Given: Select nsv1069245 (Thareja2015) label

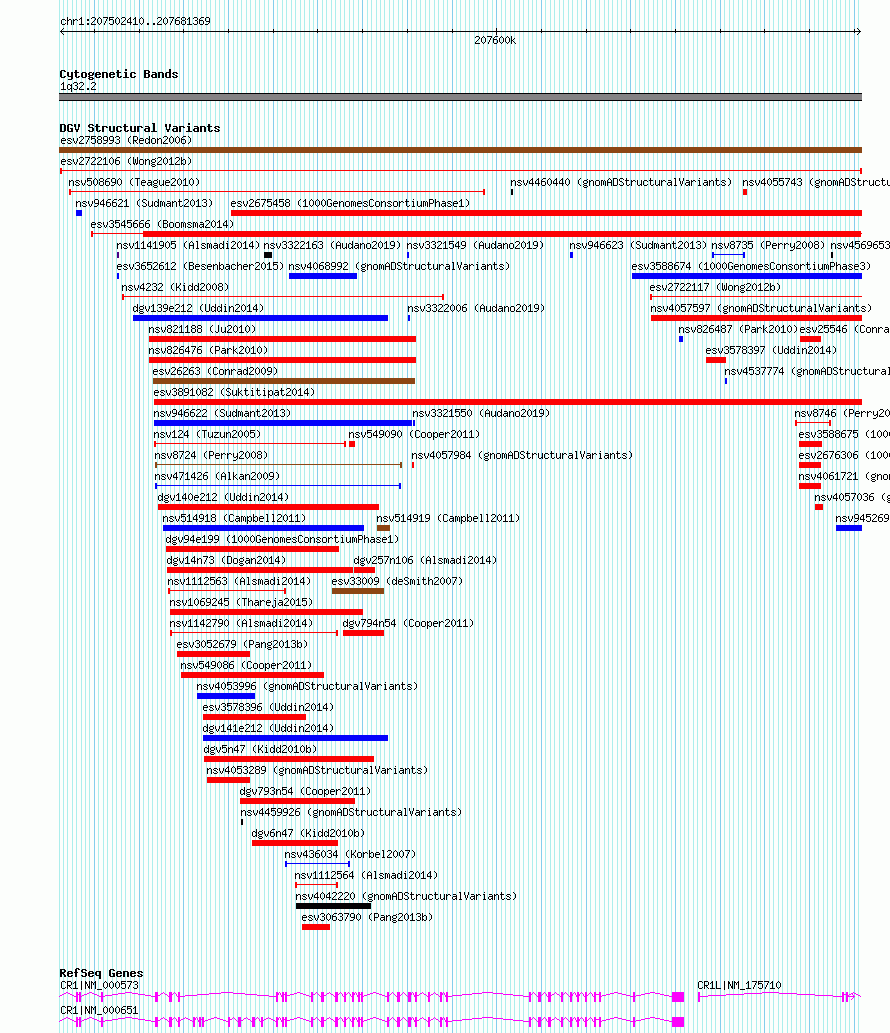Looking at the screenshot, I should point(241,604).
